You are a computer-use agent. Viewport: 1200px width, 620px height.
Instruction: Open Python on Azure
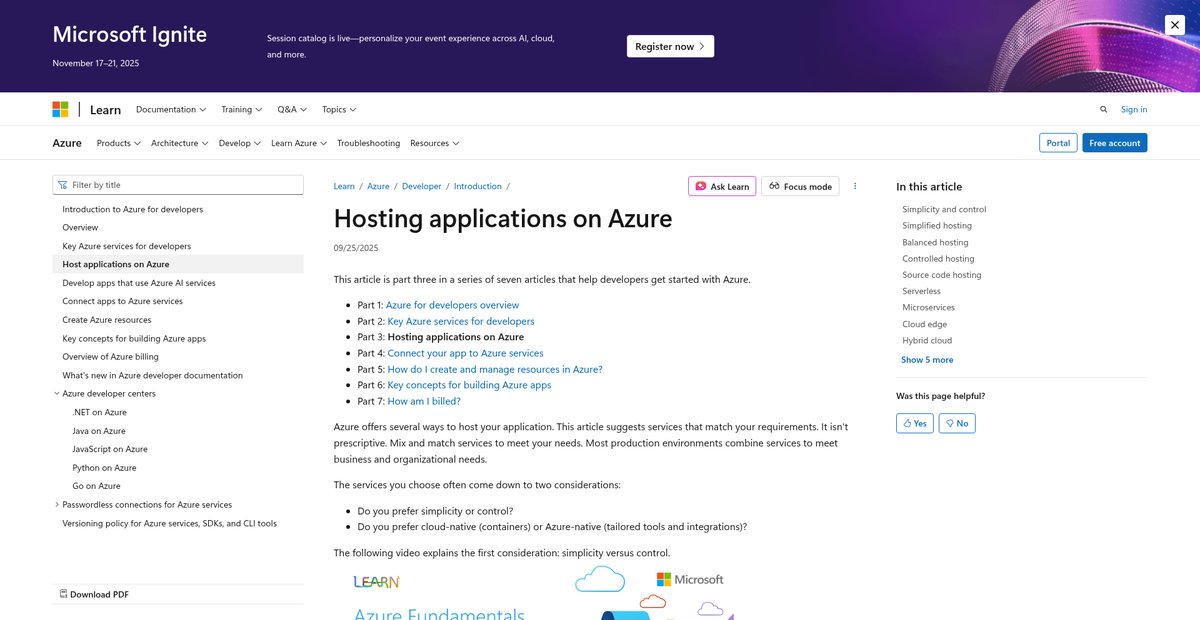click(x=104, y=468)
